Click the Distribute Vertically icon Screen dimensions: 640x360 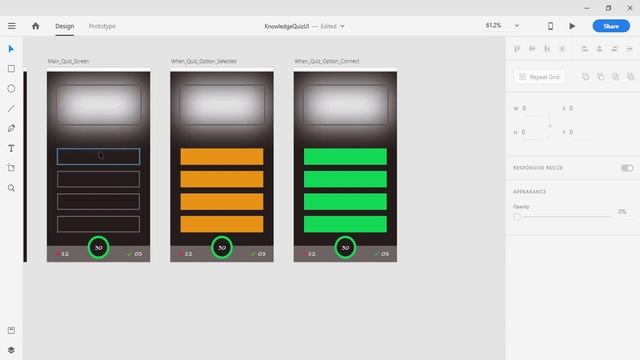562,49
